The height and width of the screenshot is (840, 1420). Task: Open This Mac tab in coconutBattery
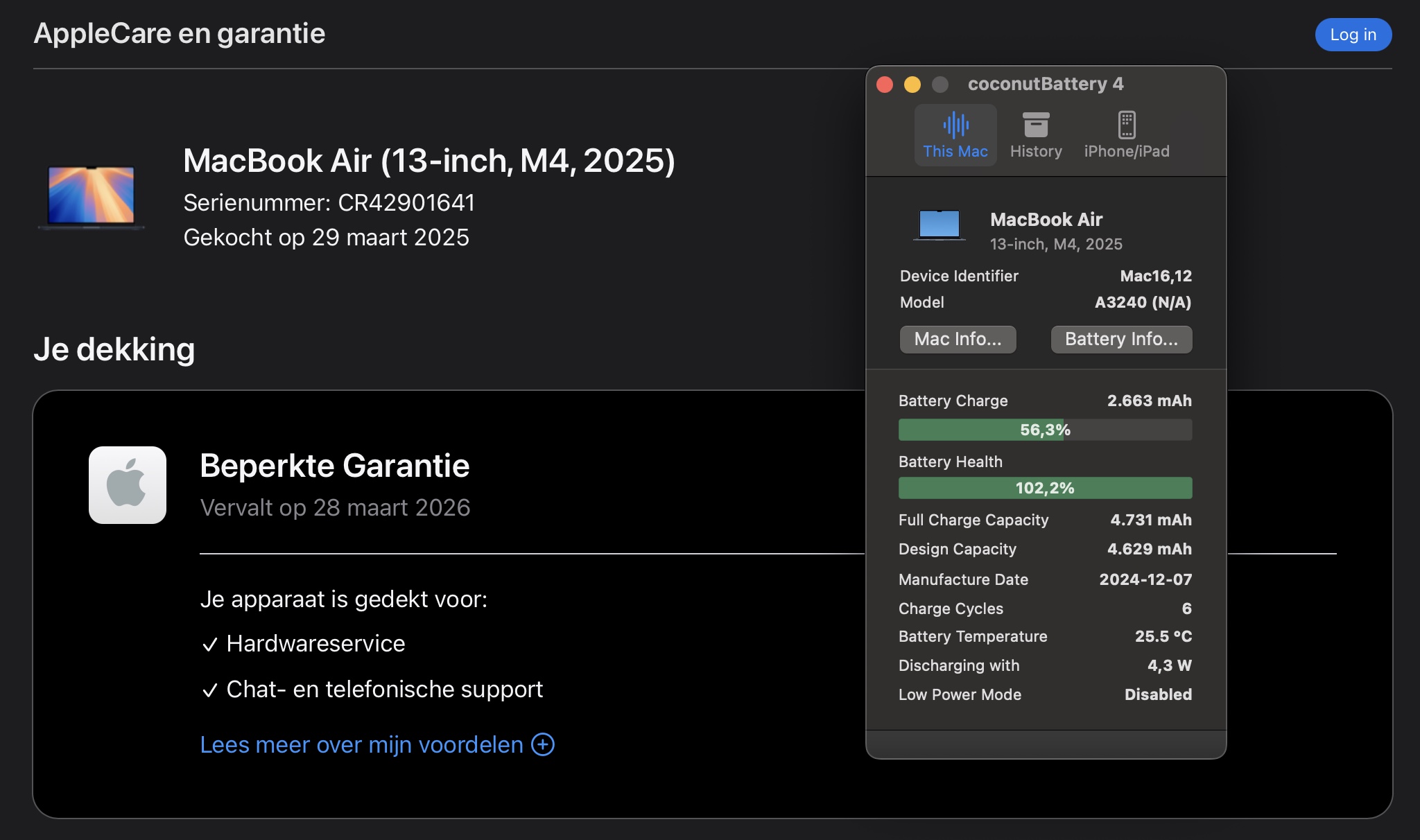tap(955, 135)
